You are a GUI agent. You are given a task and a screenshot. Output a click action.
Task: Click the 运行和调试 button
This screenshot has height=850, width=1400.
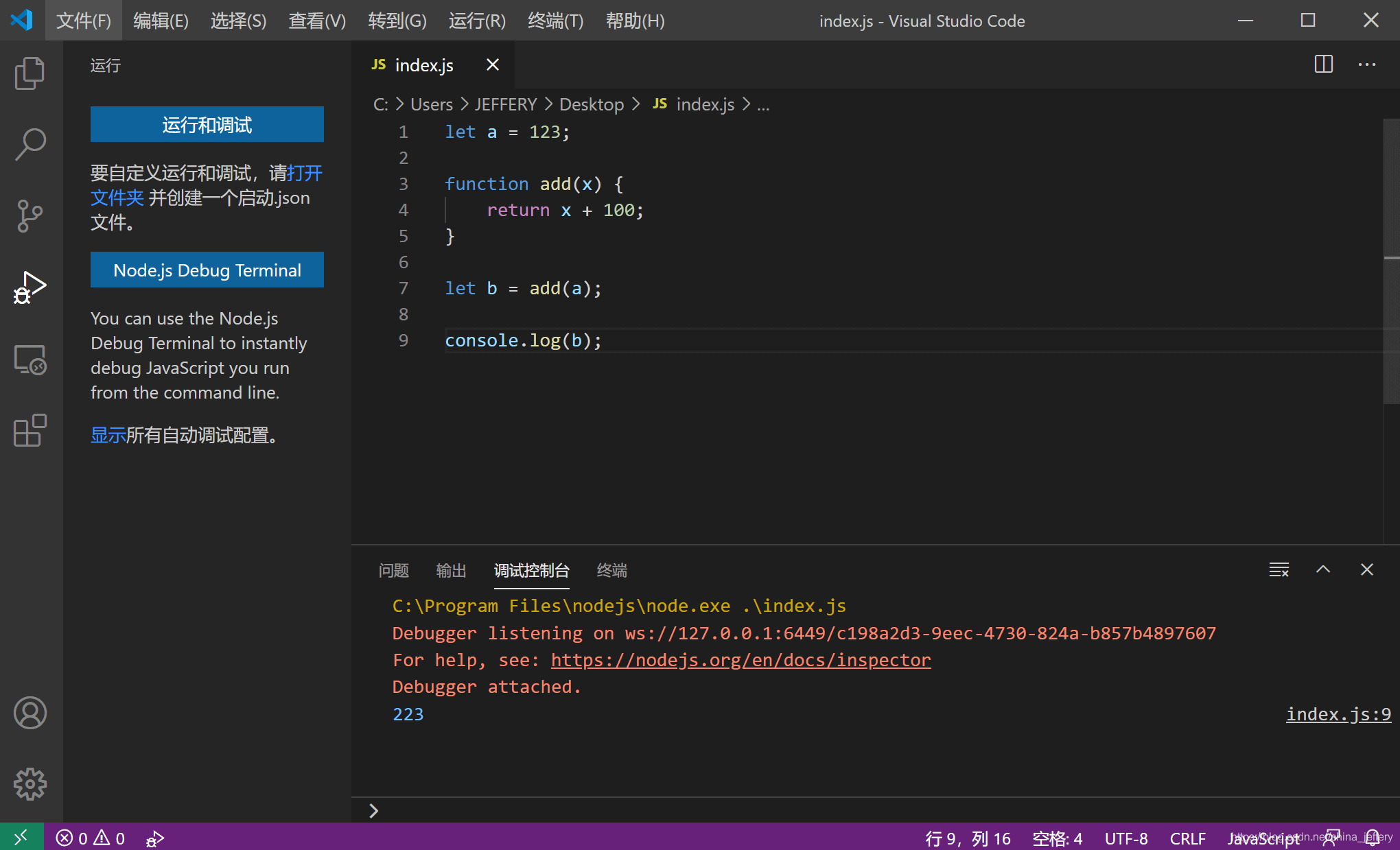(x=207, y=124)
